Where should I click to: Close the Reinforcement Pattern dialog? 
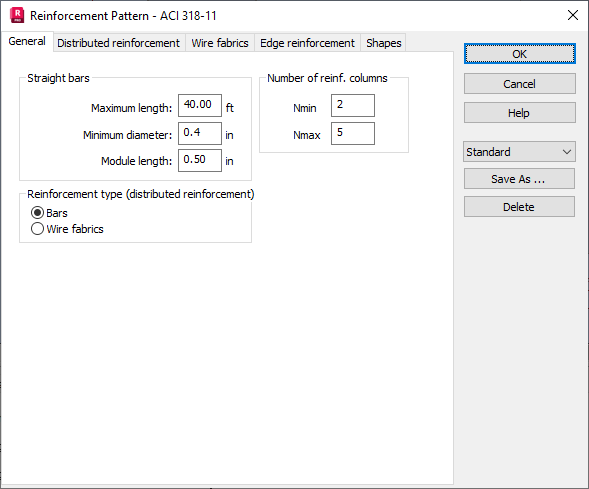click(572, 15)
